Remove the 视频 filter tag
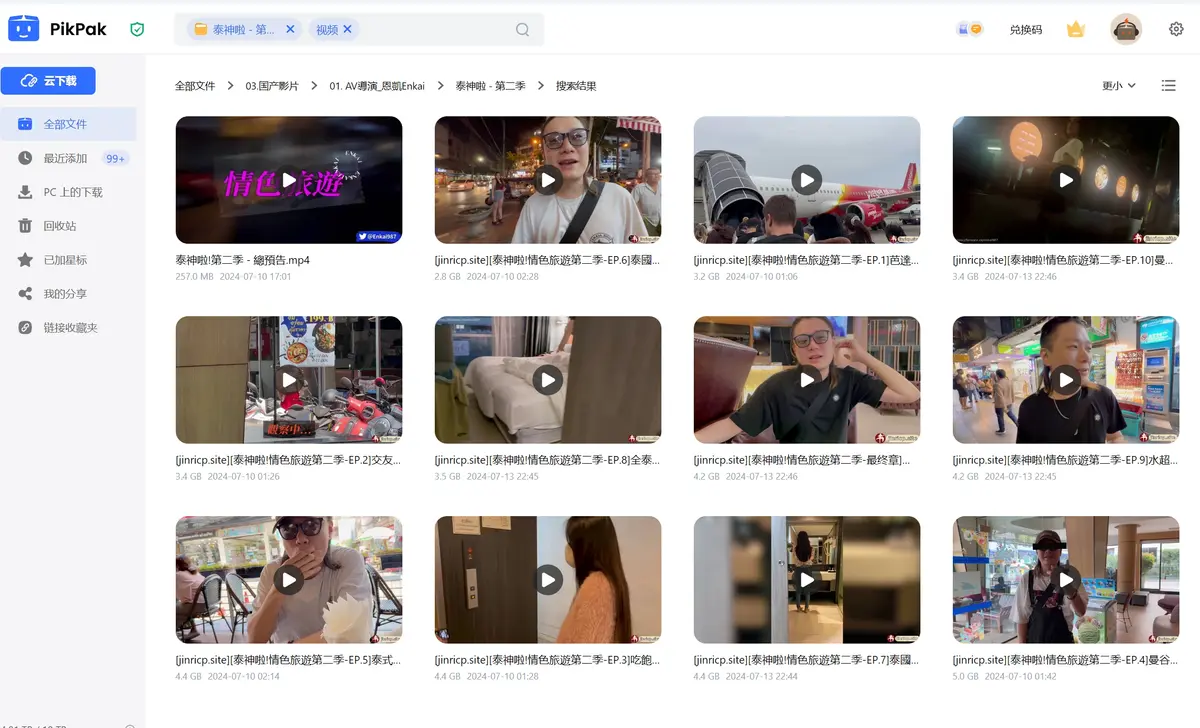1200x728 pixels. point(347,30)
